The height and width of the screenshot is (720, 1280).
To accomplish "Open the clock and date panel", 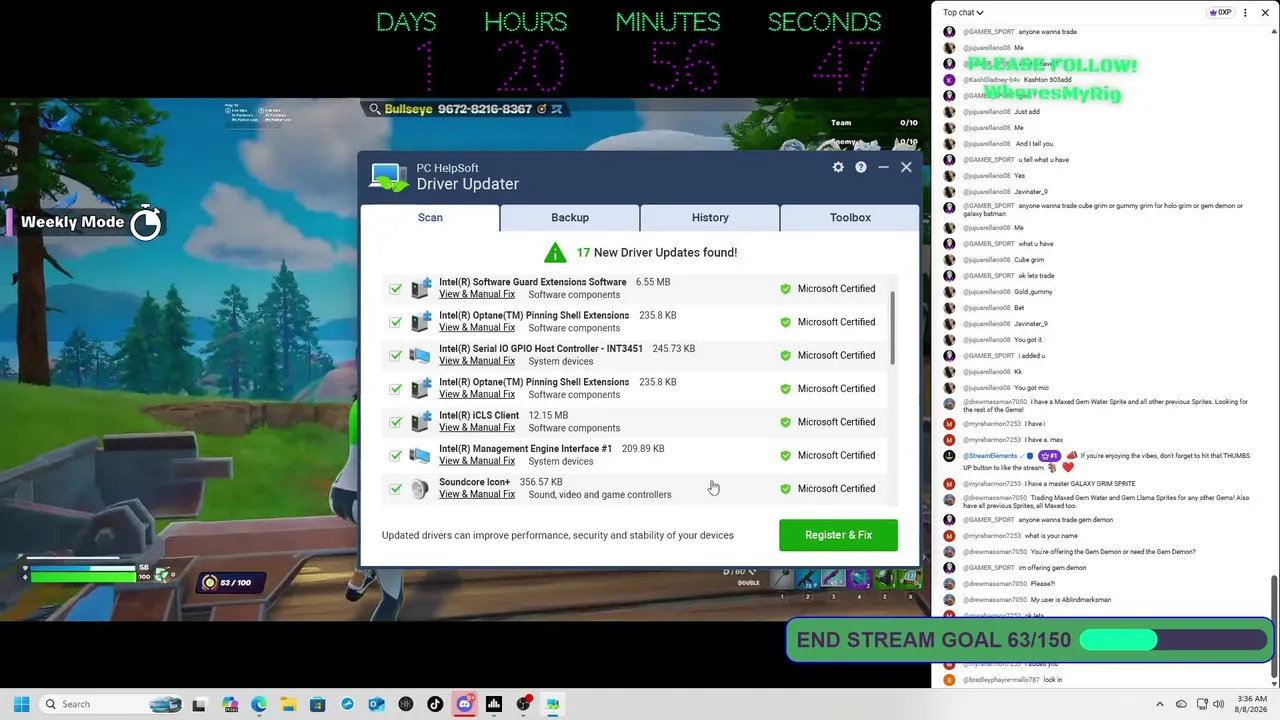I will tap(1252, 704).
